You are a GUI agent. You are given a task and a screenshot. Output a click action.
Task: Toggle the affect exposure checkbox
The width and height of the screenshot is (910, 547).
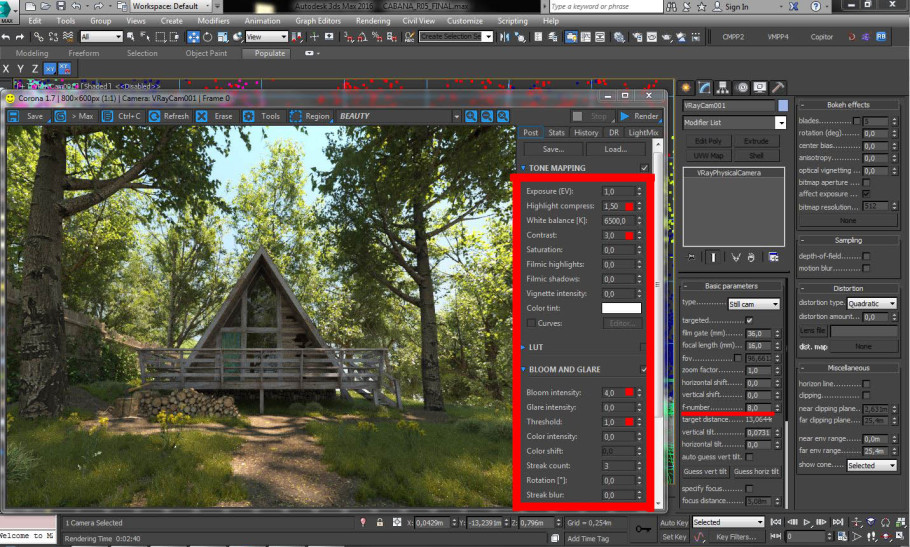(866, 194)
